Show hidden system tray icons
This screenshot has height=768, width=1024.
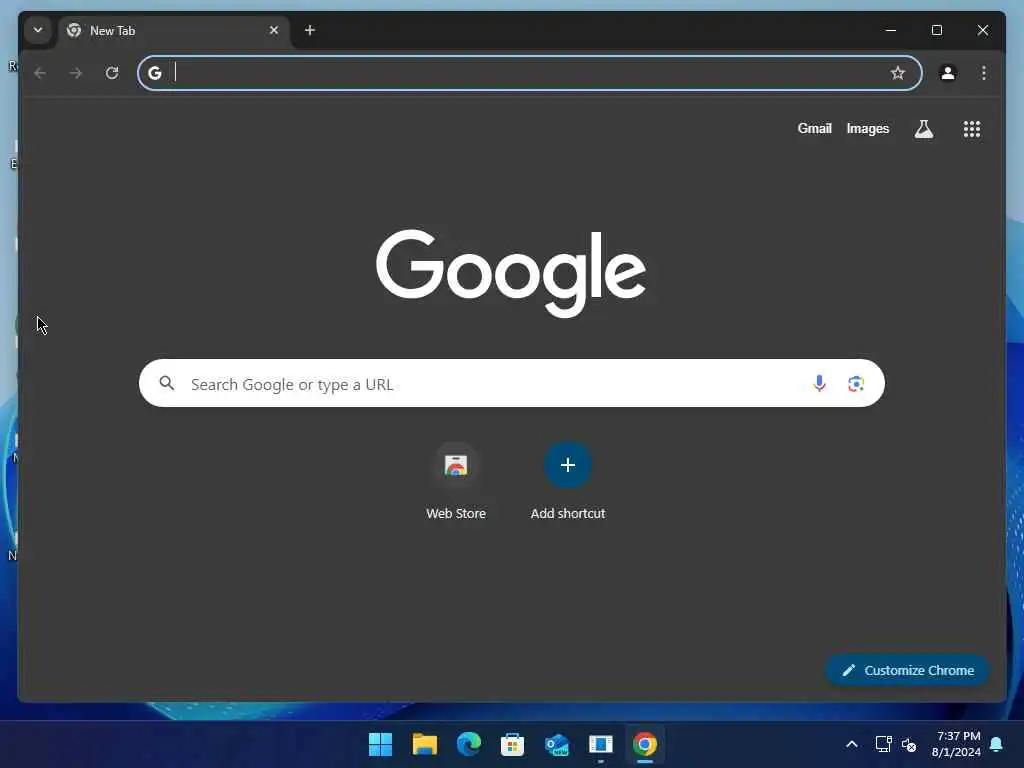852,744
